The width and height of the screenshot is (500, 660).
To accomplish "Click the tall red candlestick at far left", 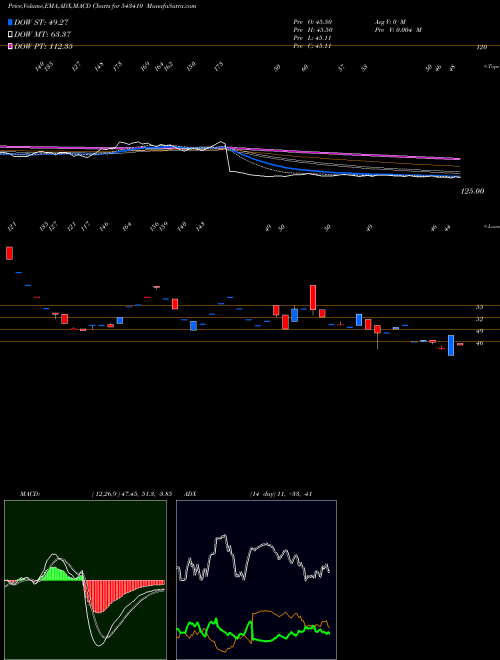I will 9,253.
